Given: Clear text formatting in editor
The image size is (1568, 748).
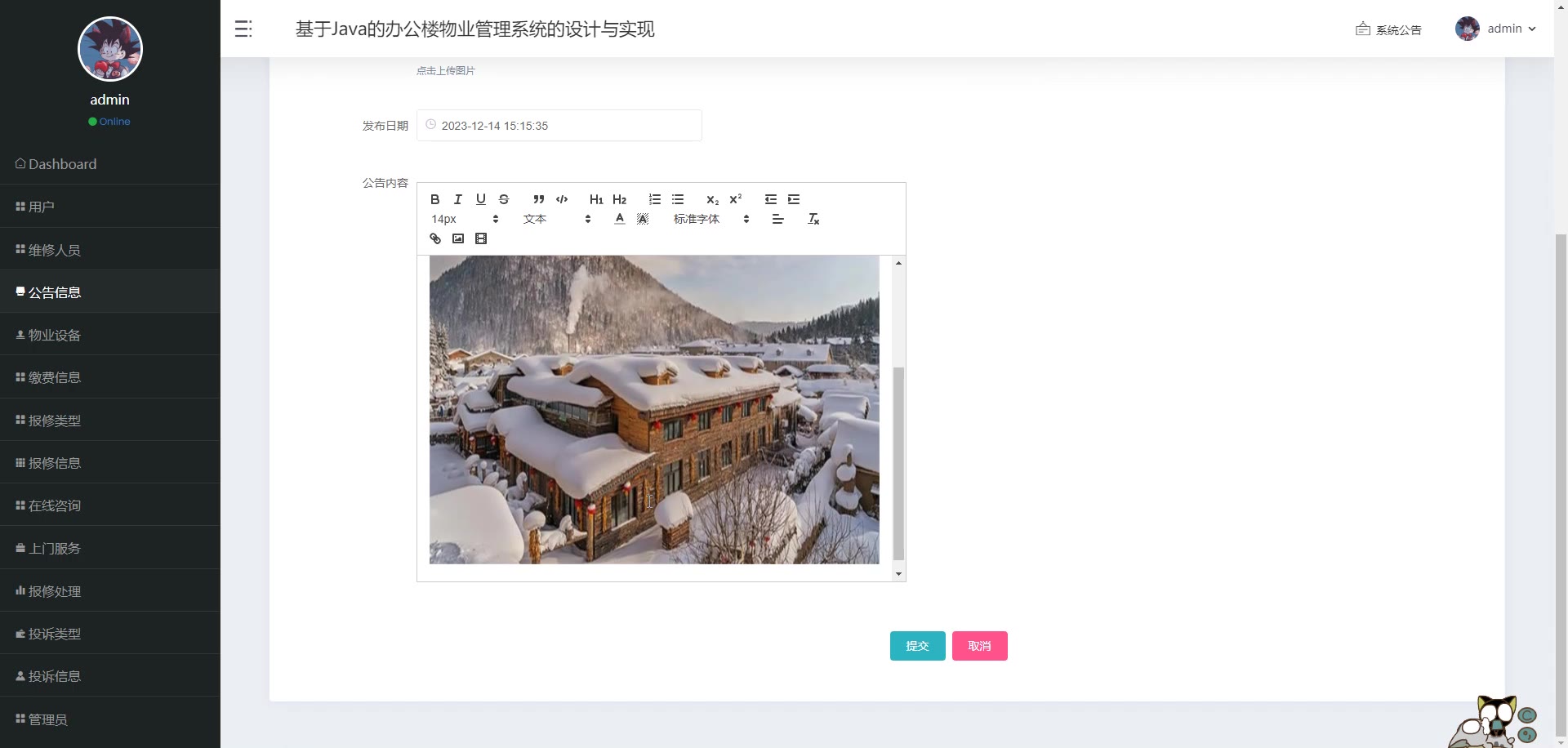Looking at the screenshot, I should (813, 219).
